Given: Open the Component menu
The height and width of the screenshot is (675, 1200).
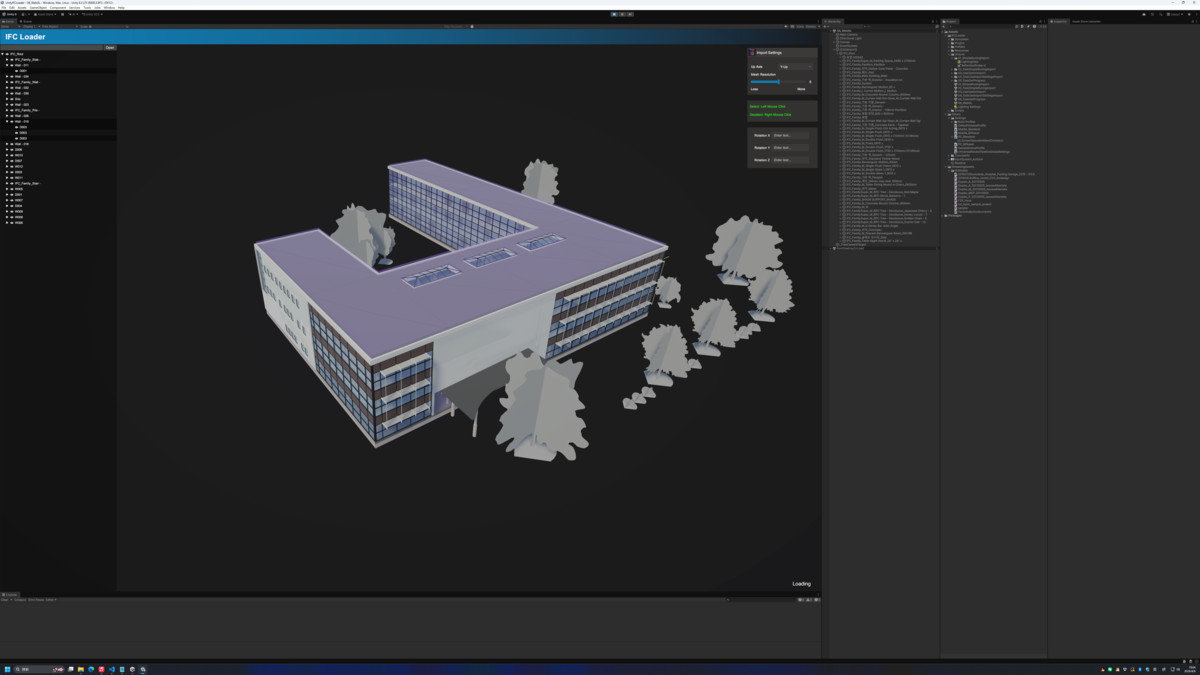Looking at the screenshot, I should point(57,8).
